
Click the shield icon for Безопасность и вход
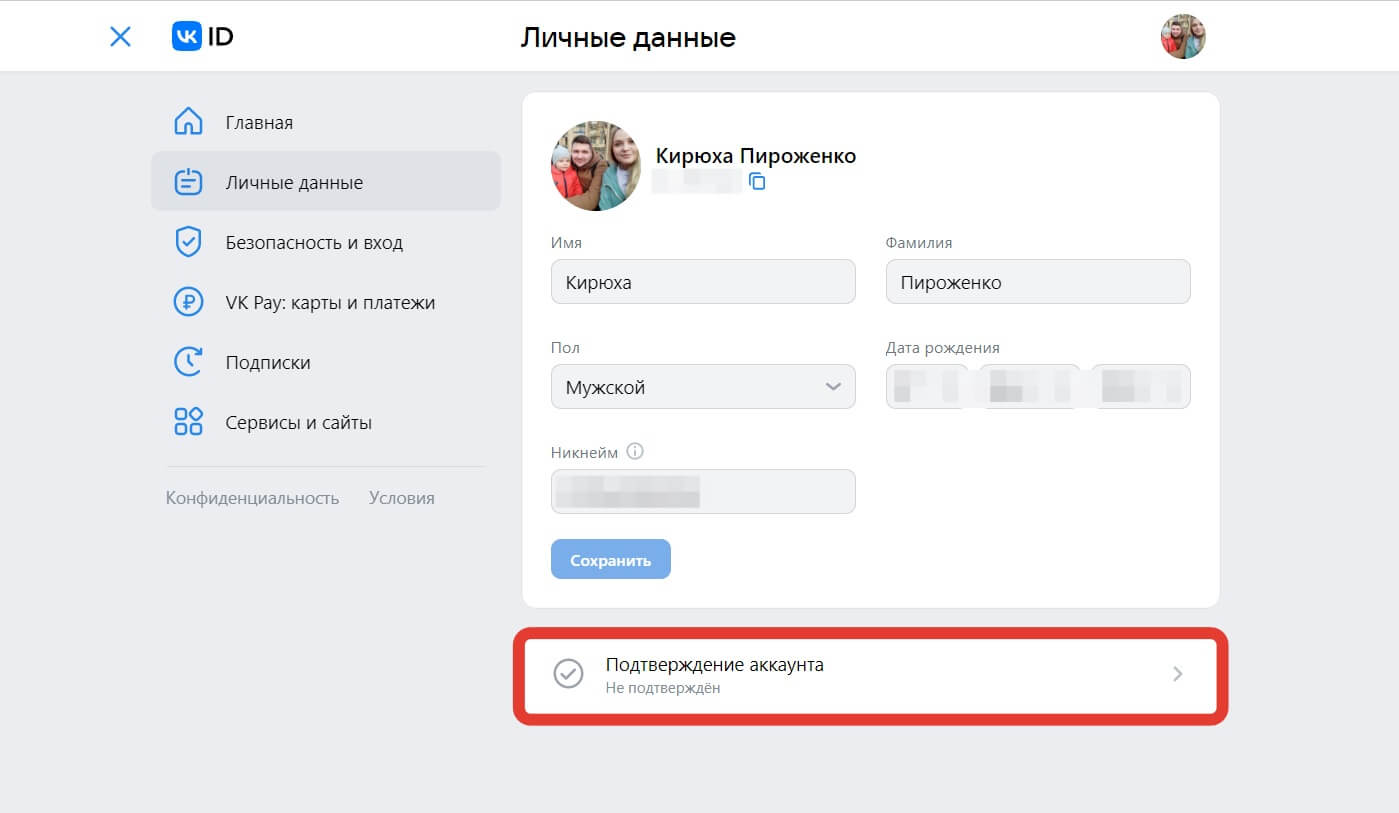188,241
